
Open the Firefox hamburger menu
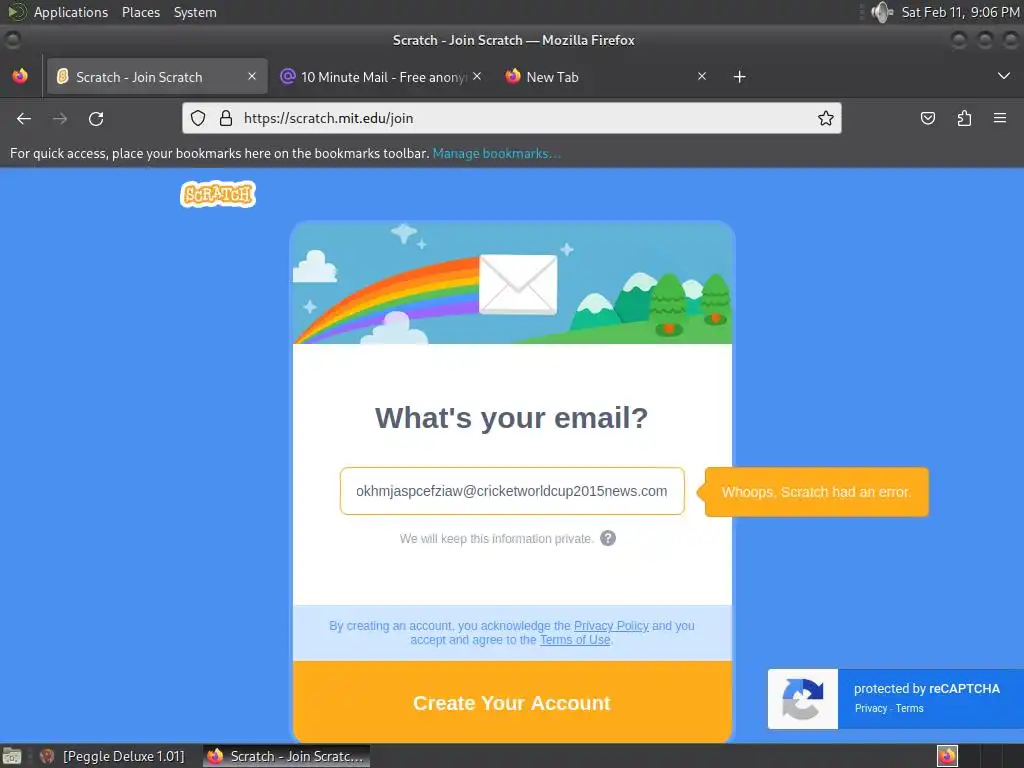pyautogui.click(x=1000, y=118)
